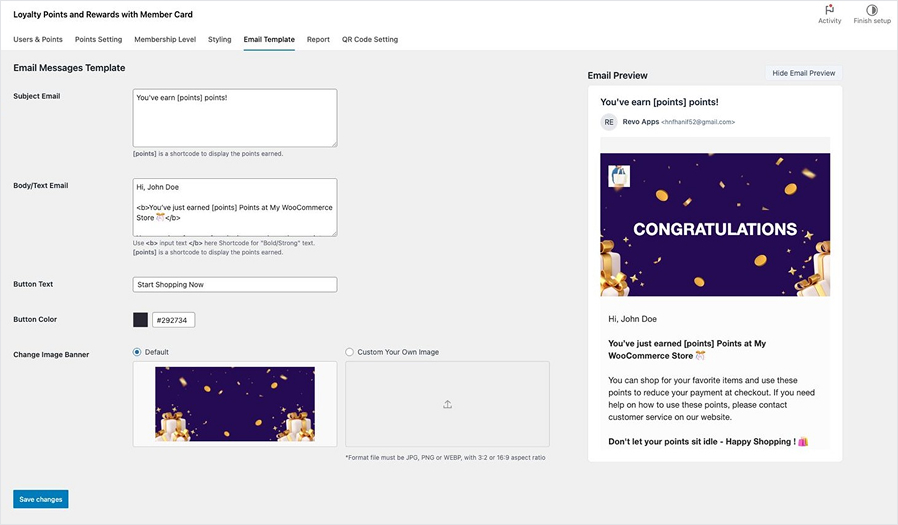Click the Body/Text Email text area
Viewport: 898px width, 525px height.
click(x=235, y=207)
